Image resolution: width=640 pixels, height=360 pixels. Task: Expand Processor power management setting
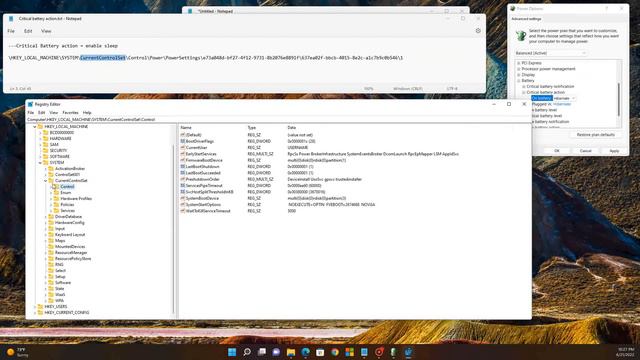tap(519, 69)
